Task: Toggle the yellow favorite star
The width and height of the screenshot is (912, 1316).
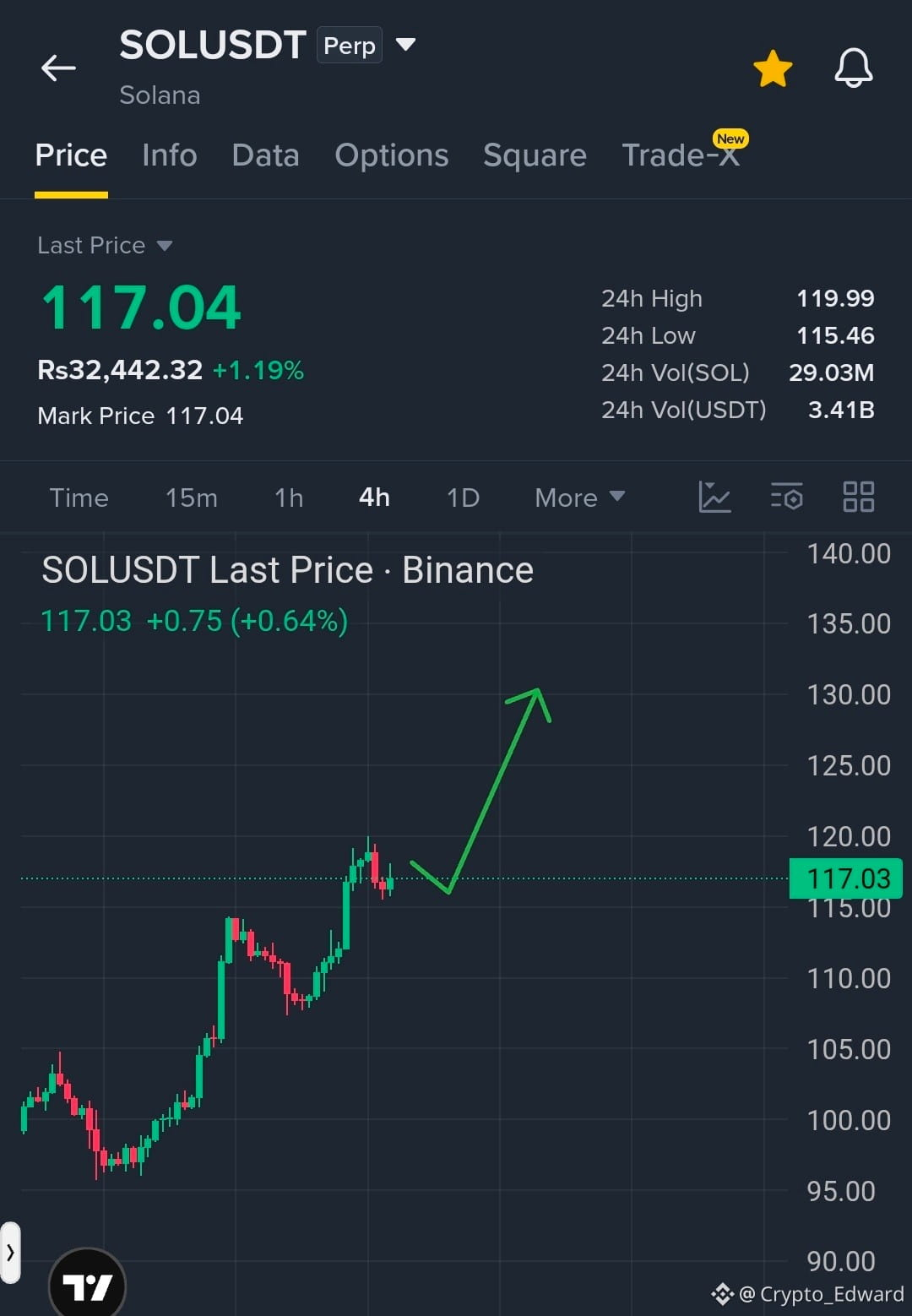Action: tap(773, 68)
